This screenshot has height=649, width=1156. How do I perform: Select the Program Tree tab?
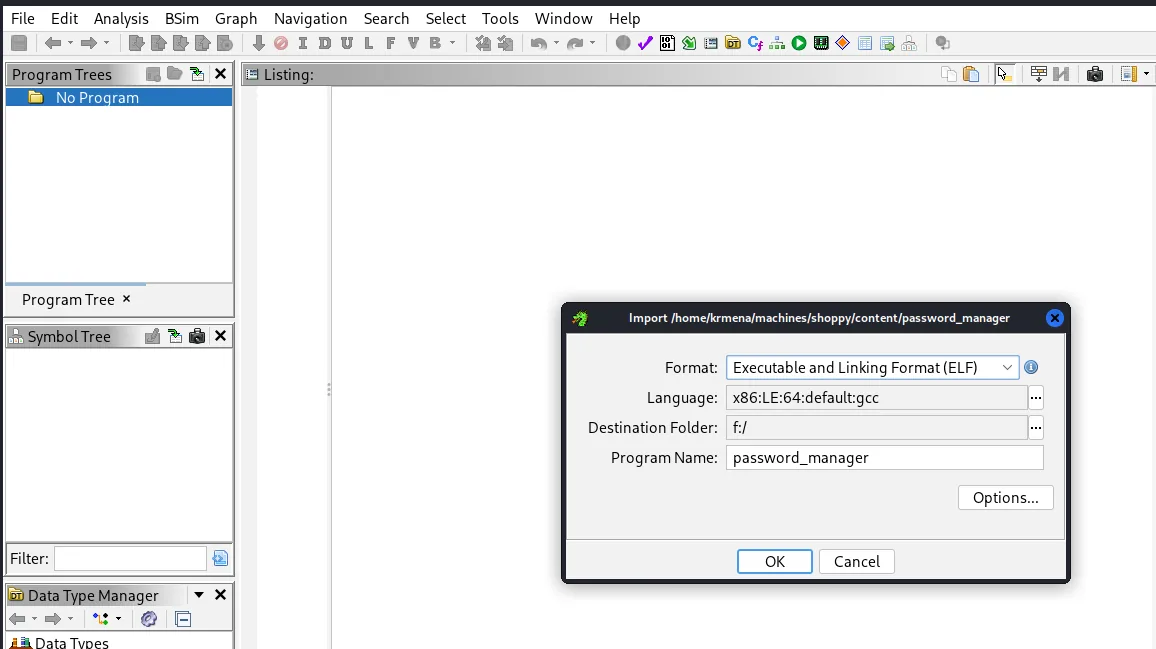68,299
